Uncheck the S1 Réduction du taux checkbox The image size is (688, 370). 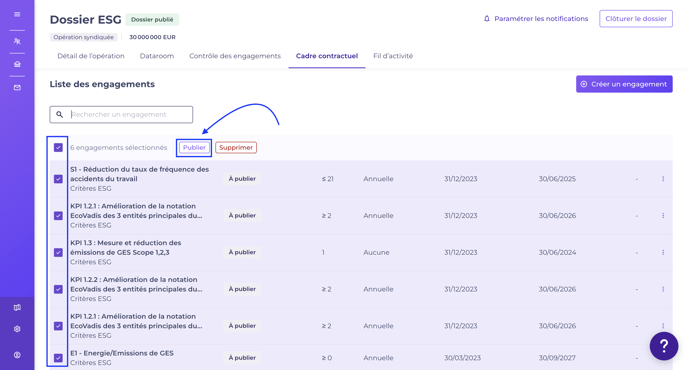(x=58, y=179)
